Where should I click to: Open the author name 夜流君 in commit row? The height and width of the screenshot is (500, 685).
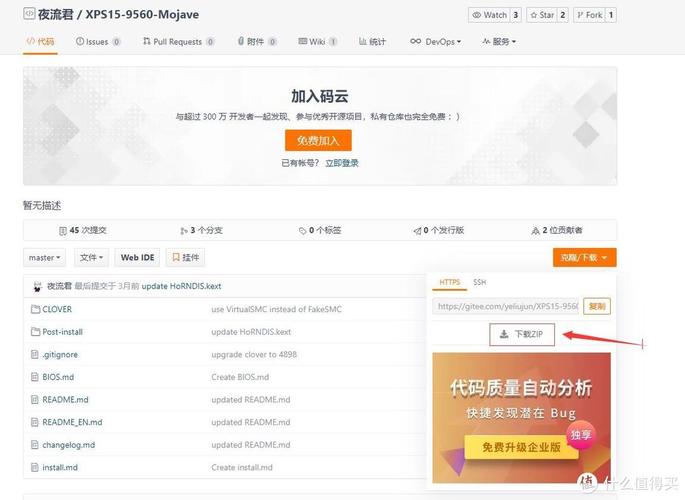(x=59, y=286)
